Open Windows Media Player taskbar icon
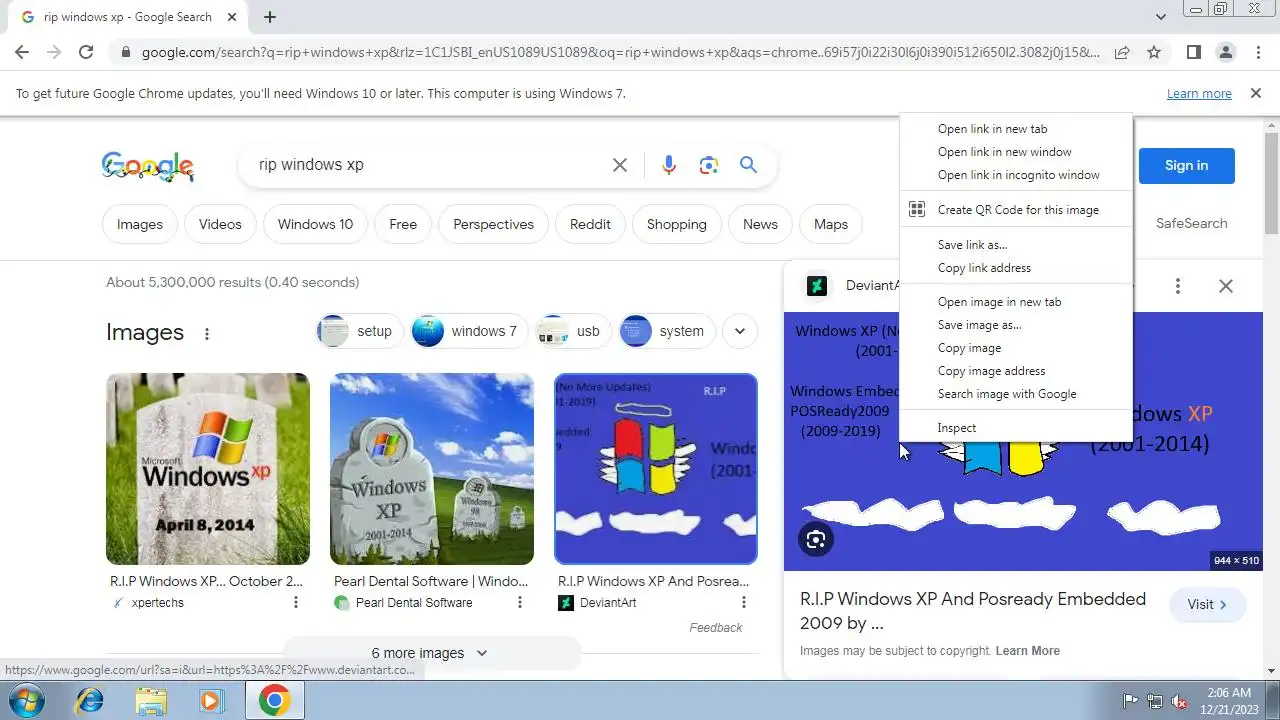Image resolution: width=1280 pixels, height=720 pixels. click(x=211, y=700)
